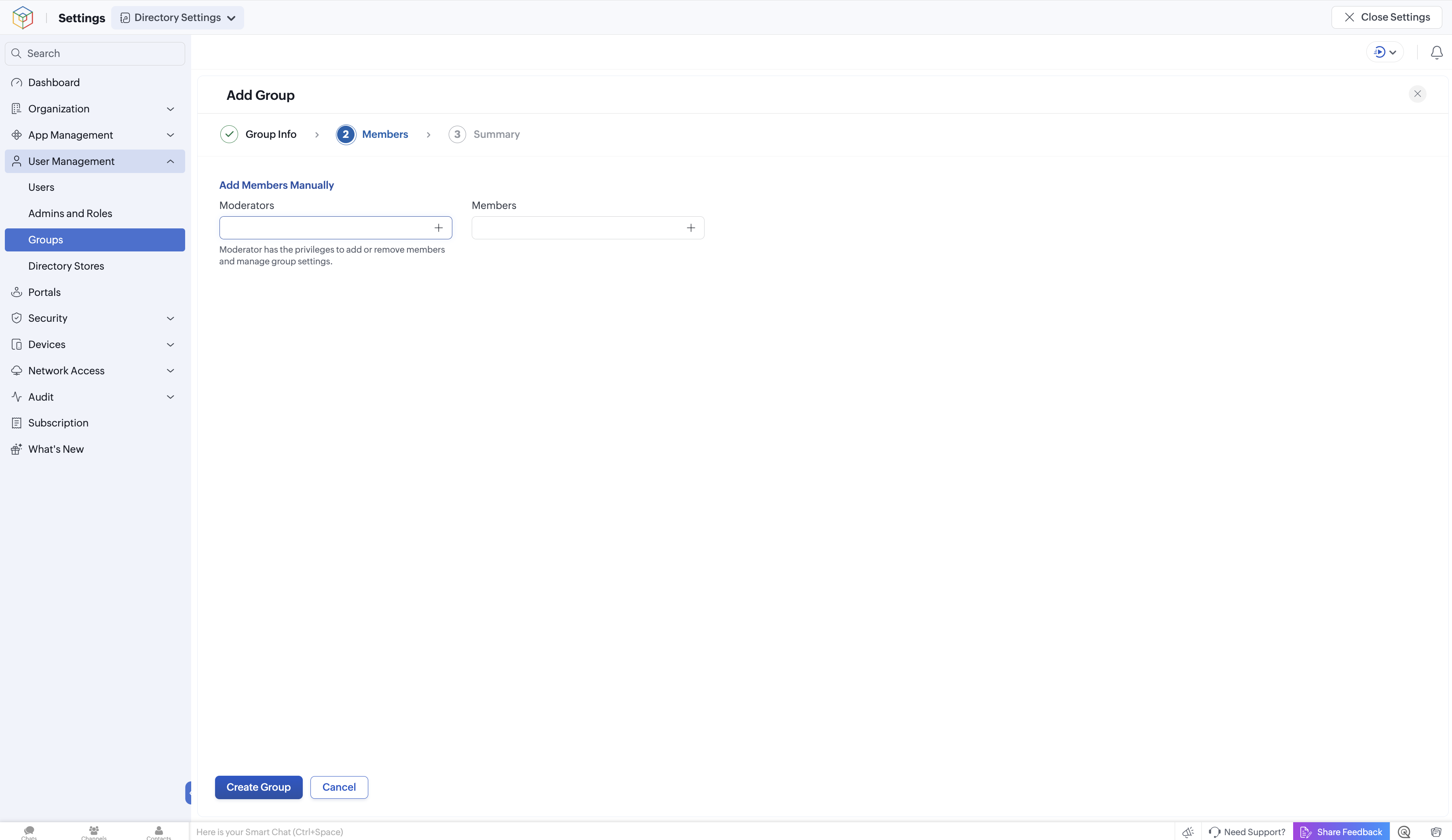
Task: Click the App Management icon
Action: pyautogui.click(x=17, y=135)
